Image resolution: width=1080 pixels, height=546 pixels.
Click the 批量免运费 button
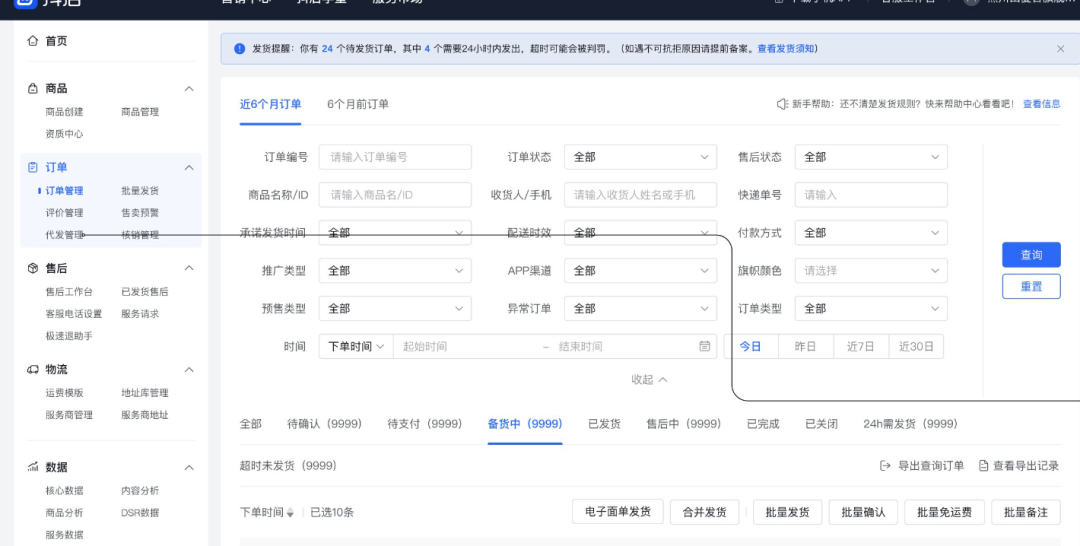pyautogui.click(x=943, y=512)
